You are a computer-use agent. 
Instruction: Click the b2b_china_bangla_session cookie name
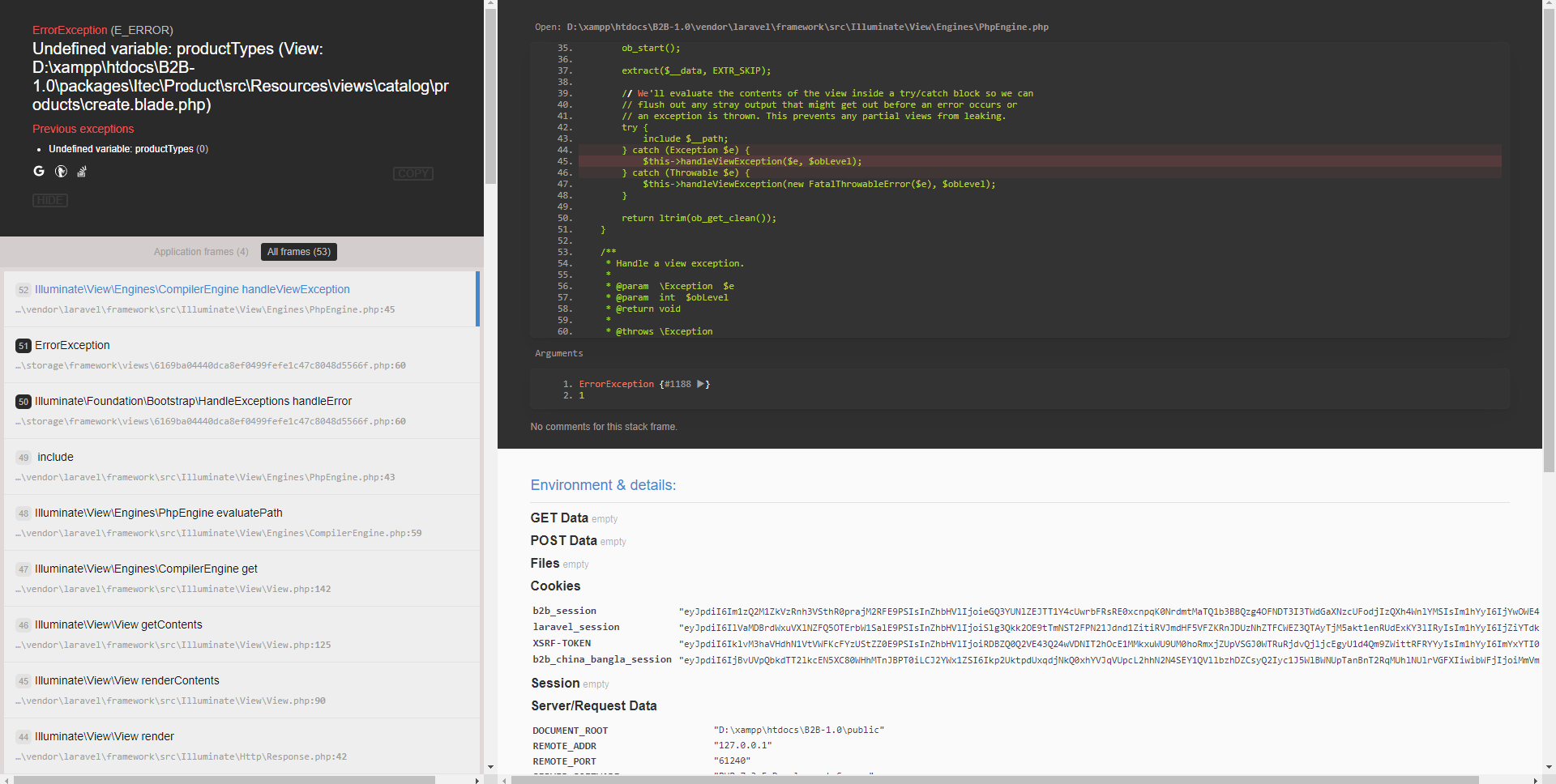coord(602,659)
